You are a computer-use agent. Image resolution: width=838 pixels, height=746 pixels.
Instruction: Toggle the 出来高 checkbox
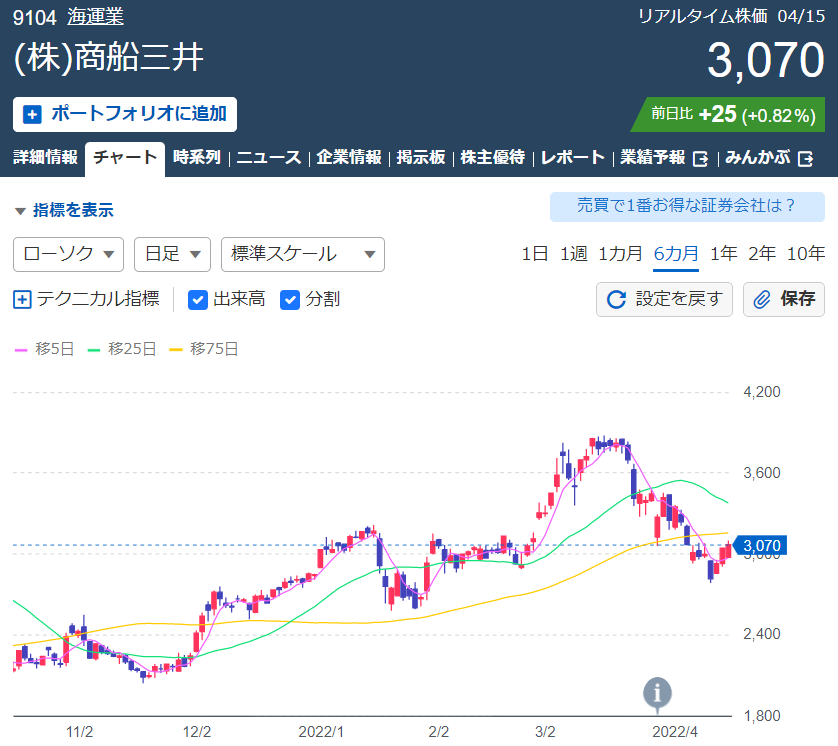tap(198, 300)
